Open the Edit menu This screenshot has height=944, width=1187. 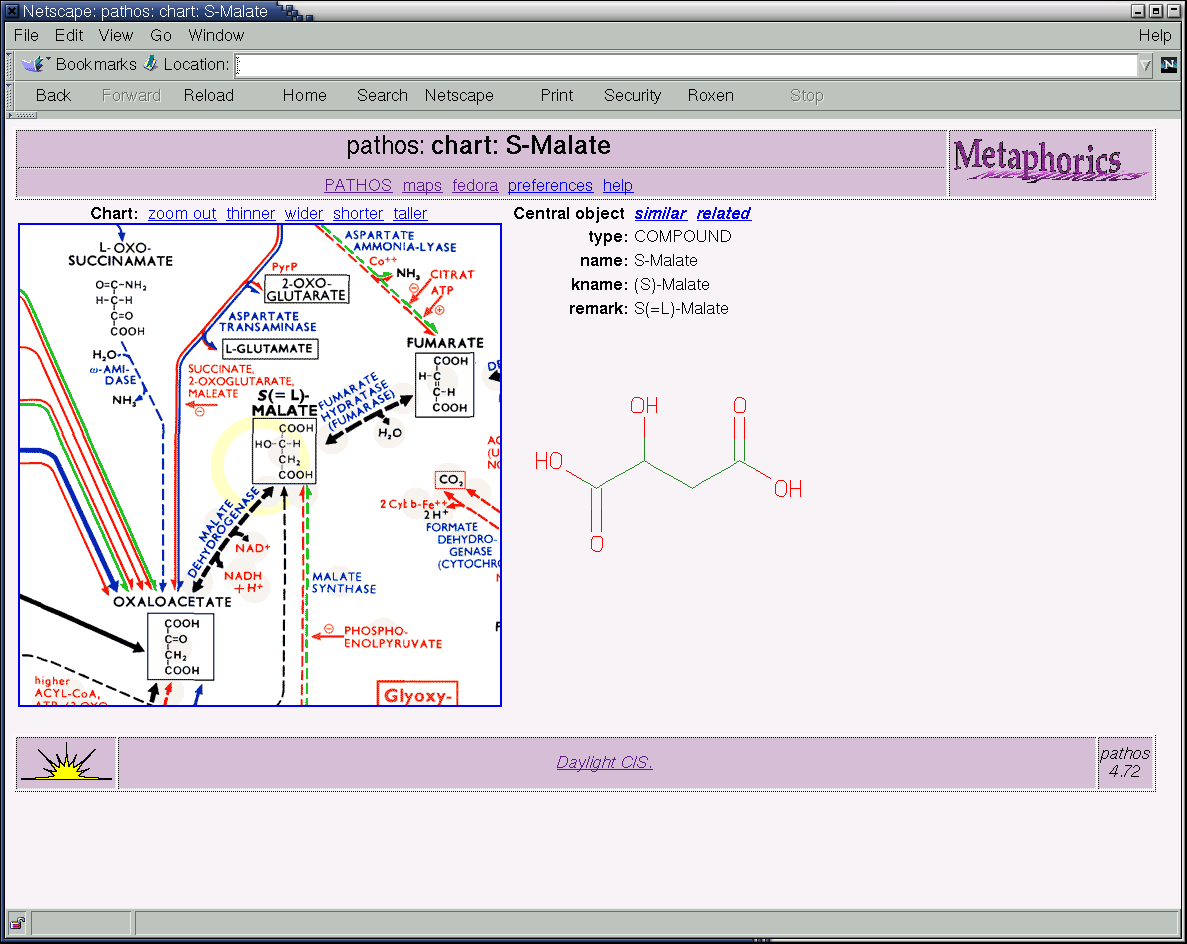[x=69, y=36]
